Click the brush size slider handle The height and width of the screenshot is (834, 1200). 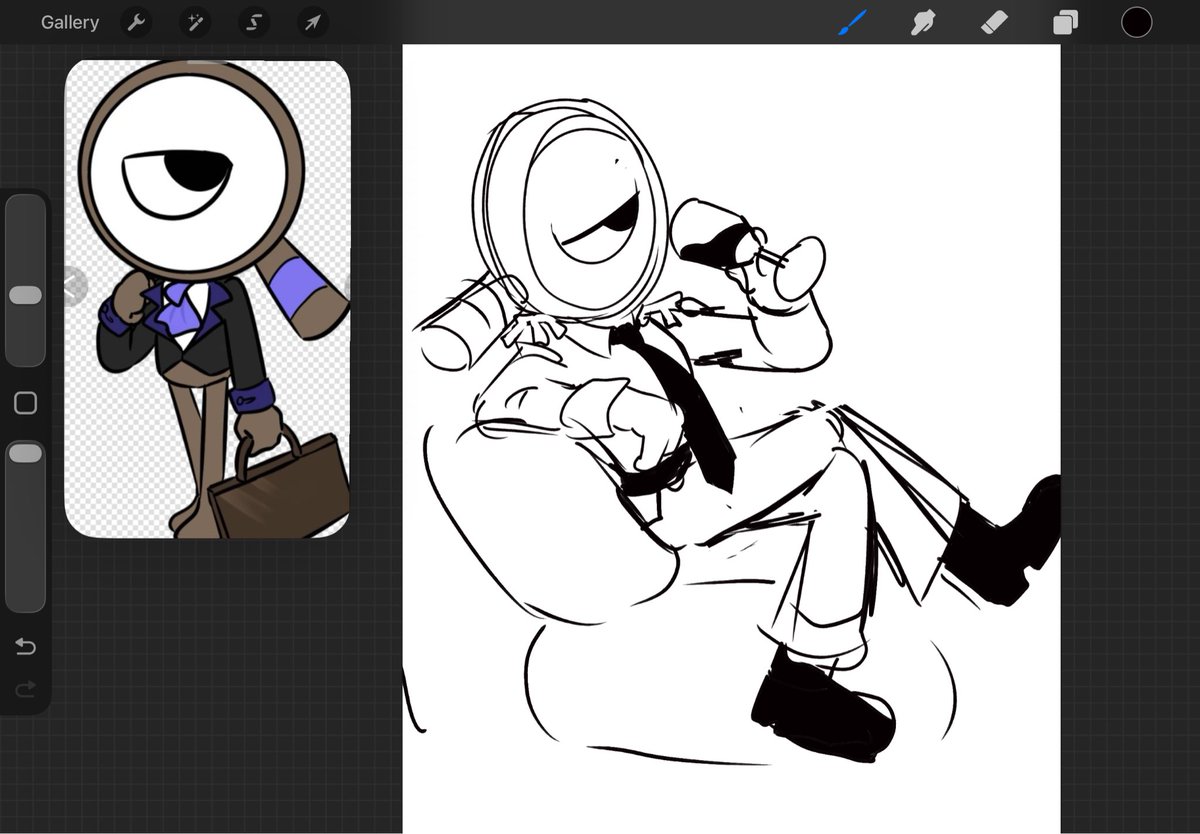click(x=25, y=295)
